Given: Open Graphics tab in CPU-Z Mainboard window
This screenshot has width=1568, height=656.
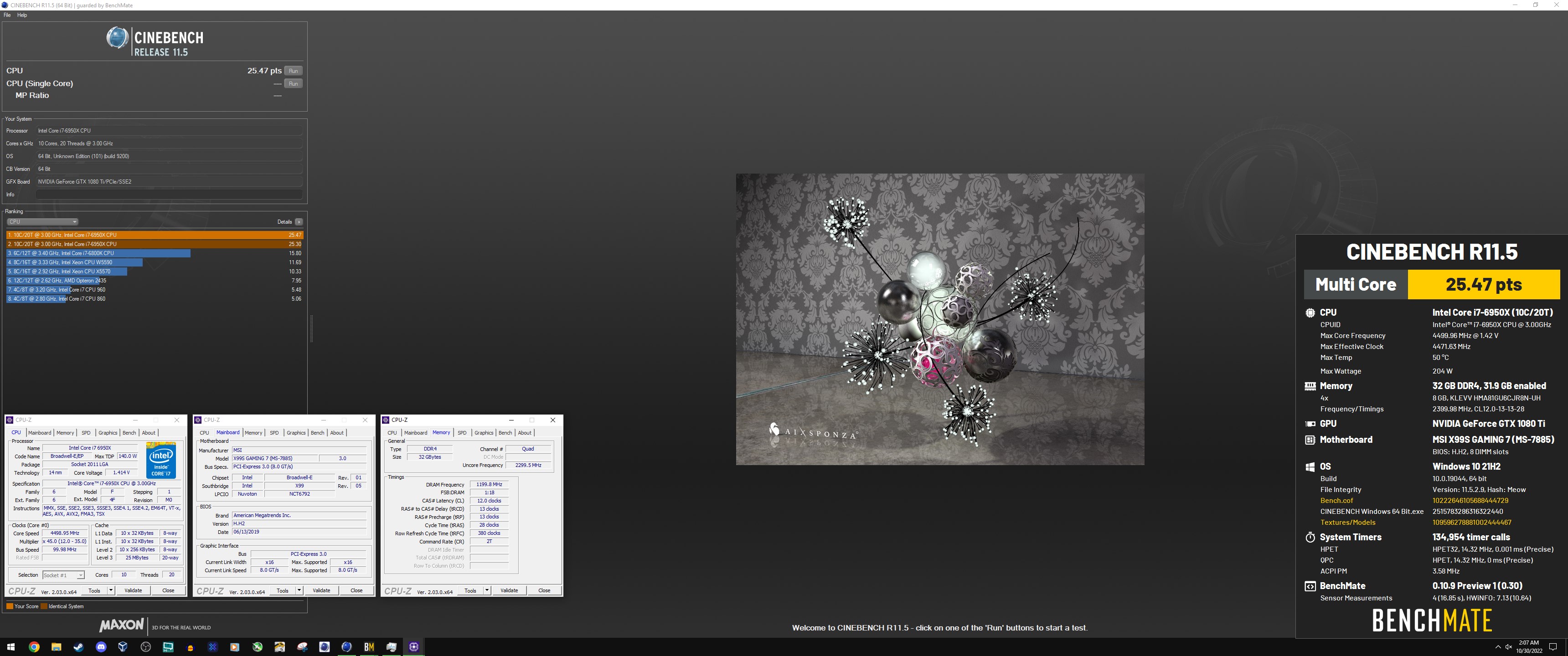Looking at the screenshot, I should click(296, 433).
